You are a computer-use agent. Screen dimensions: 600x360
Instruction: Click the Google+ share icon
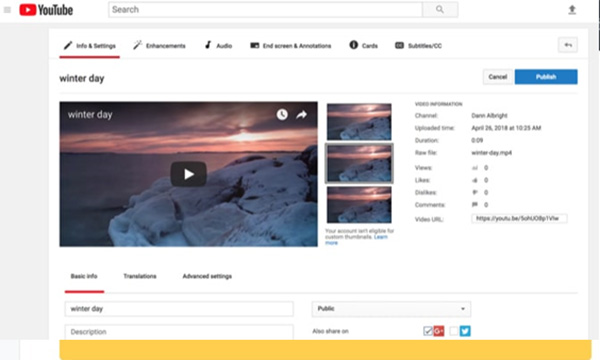point(439,331)
